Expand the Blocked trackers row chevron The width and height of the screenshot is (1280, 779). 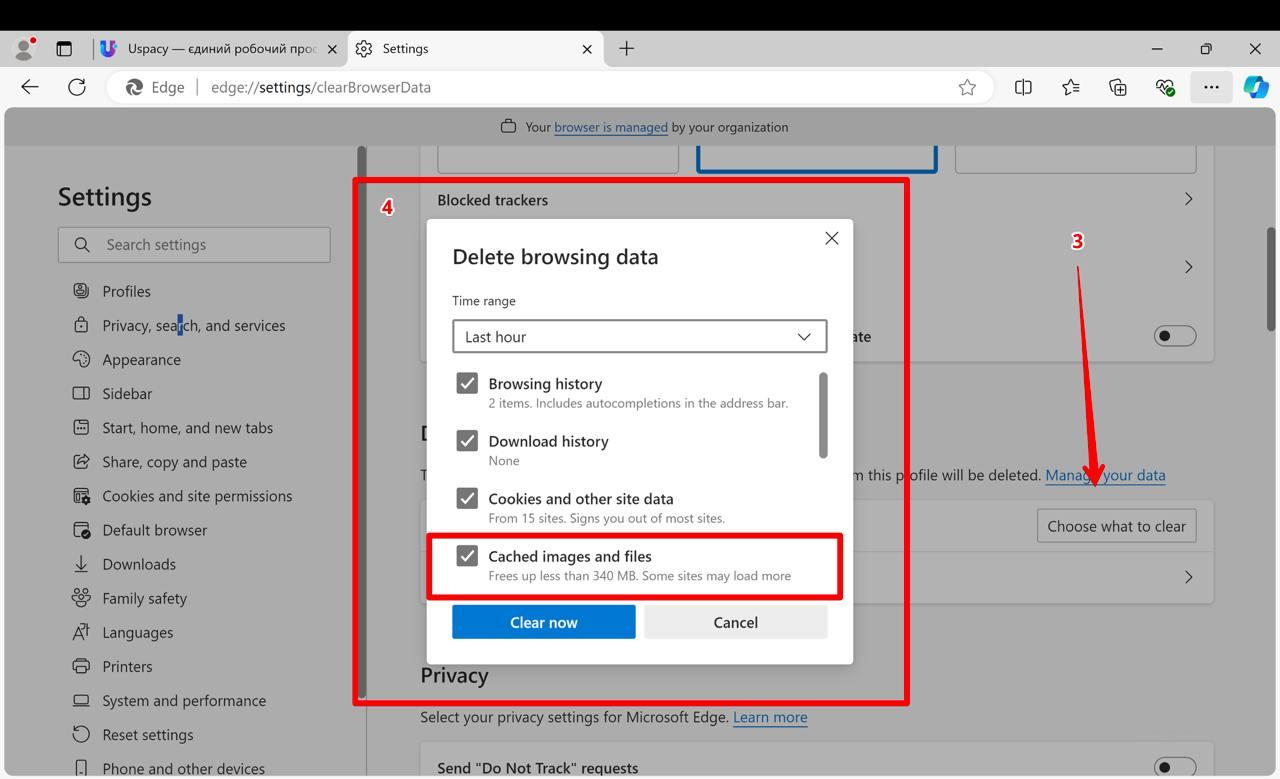1188,199
